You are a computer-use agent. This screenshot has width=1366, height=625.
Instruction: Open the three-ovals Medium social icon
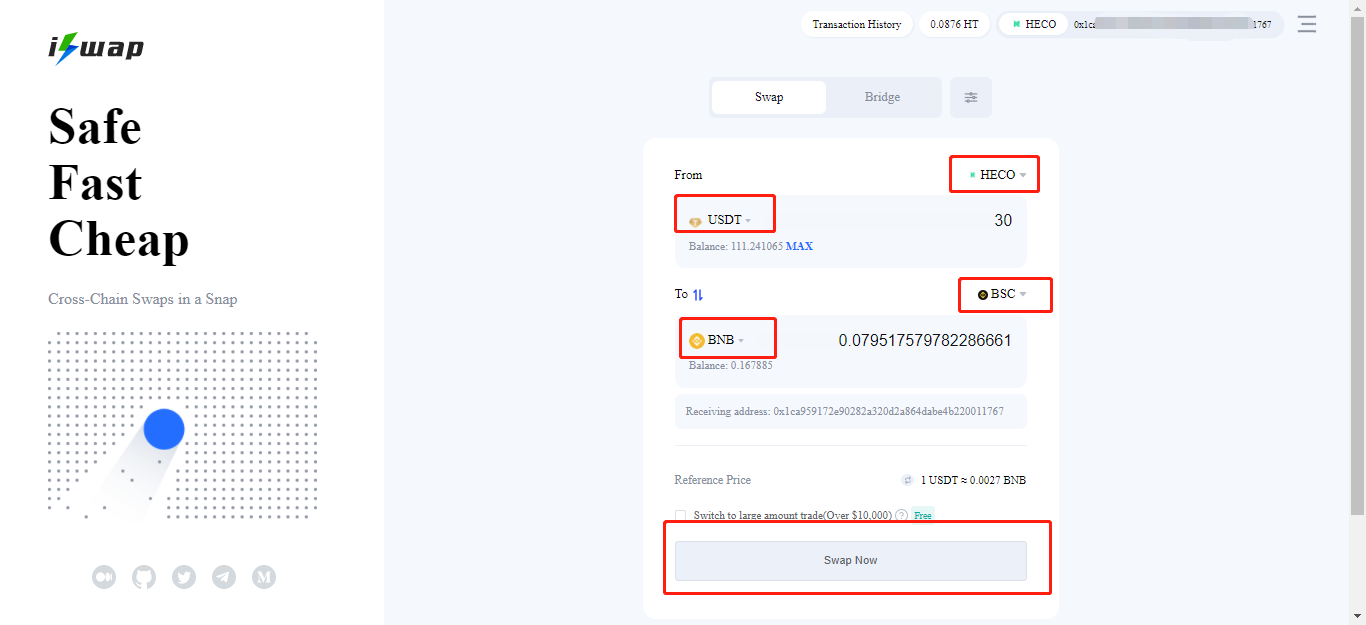coord(104,577)
